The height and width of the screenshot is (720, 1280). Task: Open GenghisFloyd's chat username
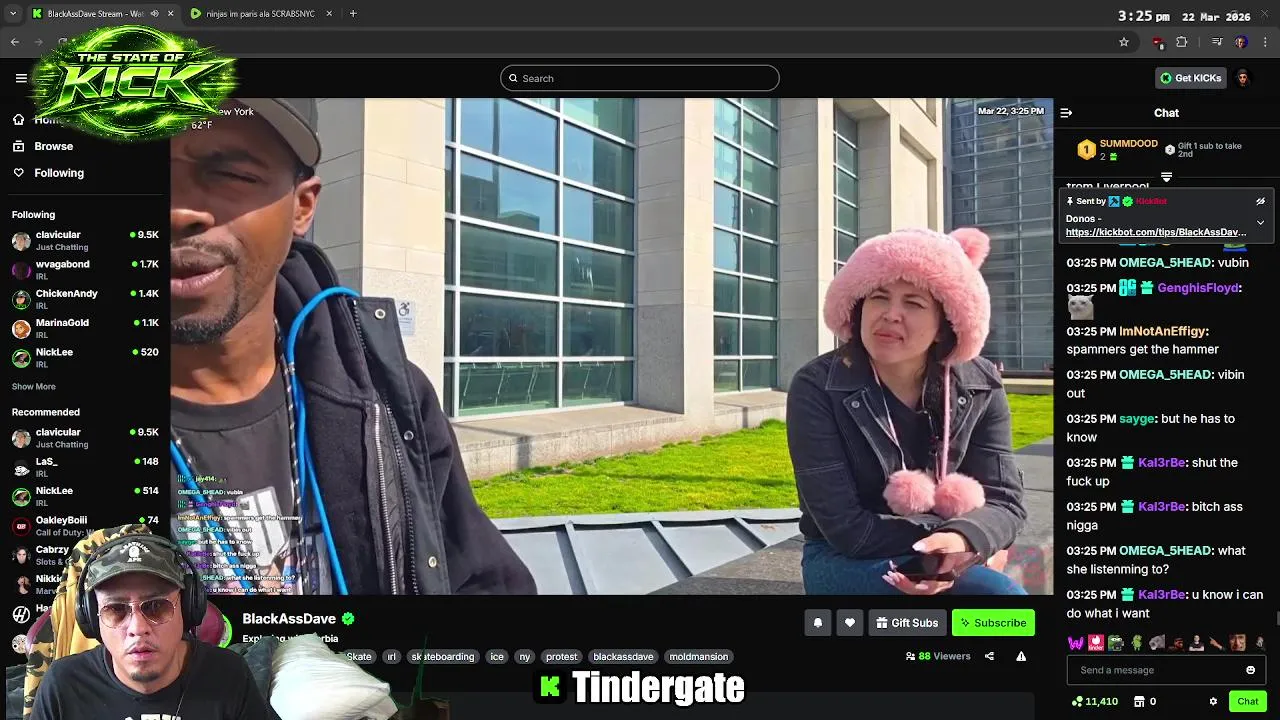coord(1199,288)
